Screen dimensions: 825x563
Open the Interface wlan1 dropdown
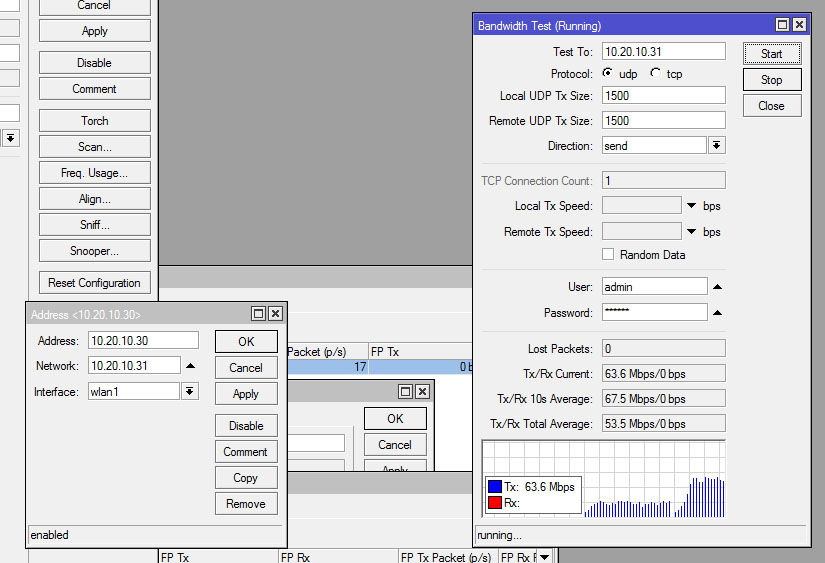point(189,391)
